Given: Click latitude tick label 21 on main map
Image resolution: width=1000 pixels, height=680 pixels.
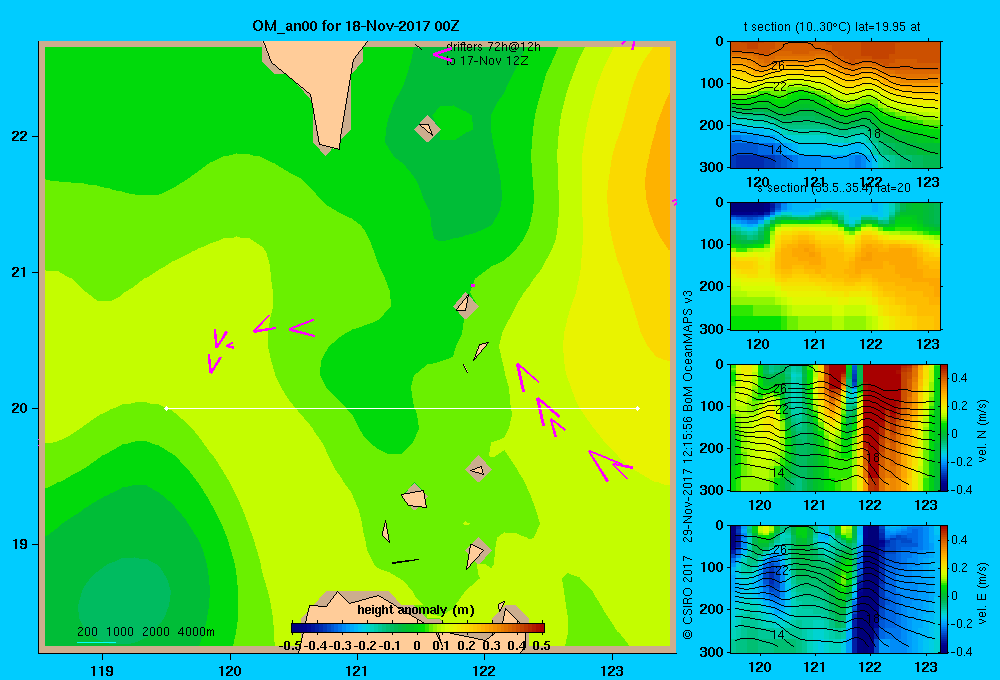Looking at the screenshot, I should click(19, 272).
